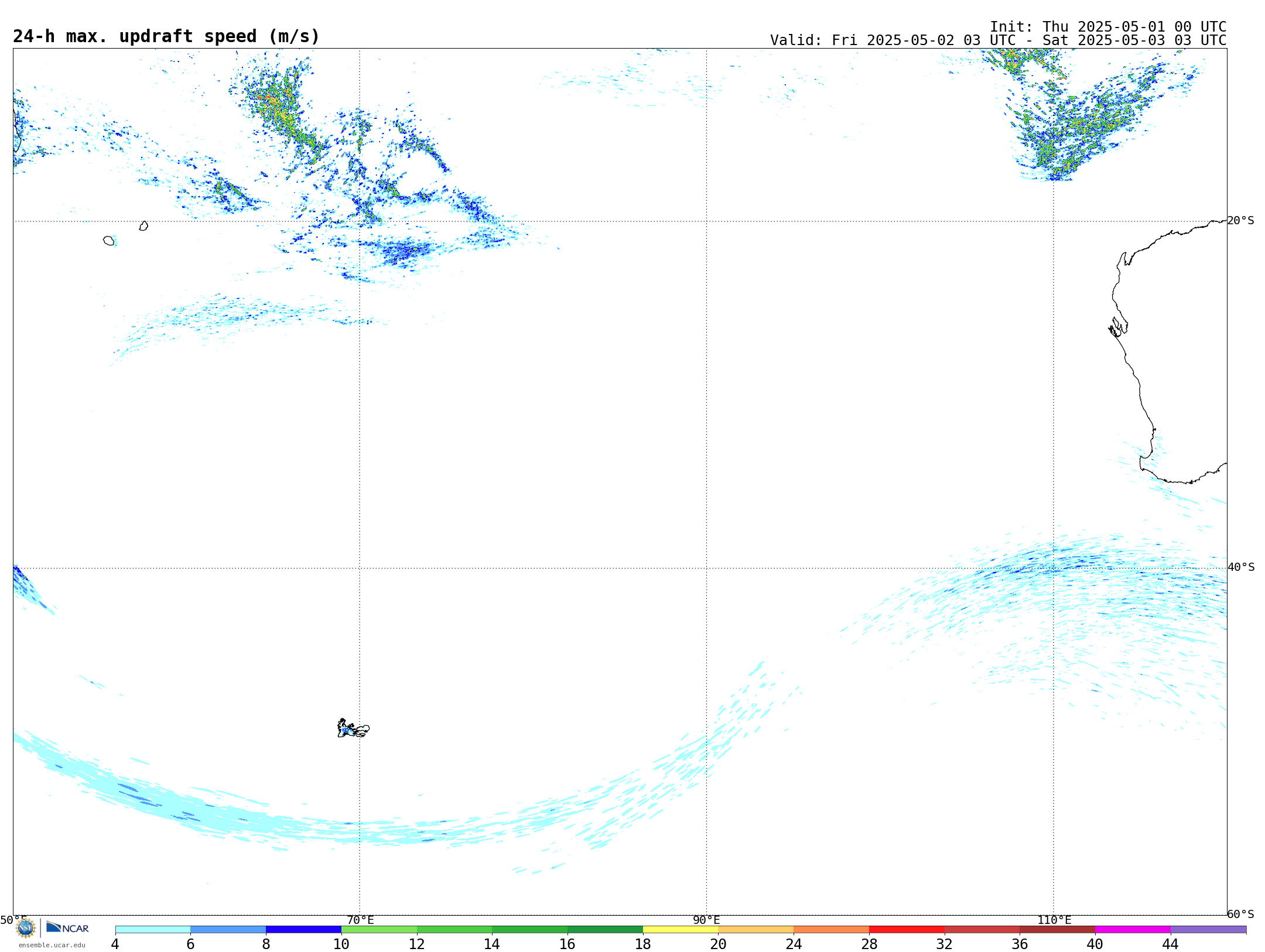
Task: Select the brown 36–40 colorbar segment
Action: [1058, 930]
